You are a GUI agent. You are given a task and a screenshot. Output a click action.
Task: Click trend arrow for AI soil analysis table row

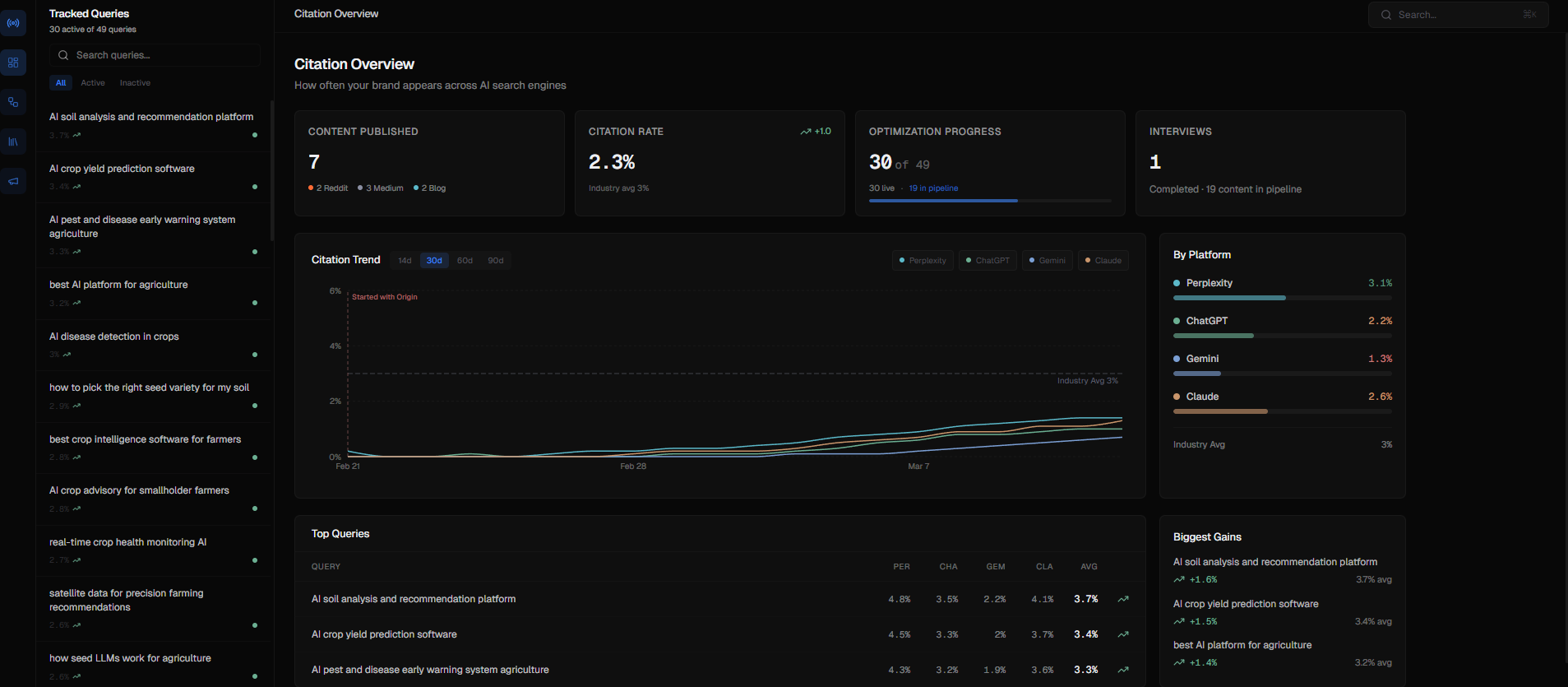pyautogui.click(x=1123, y=599)
